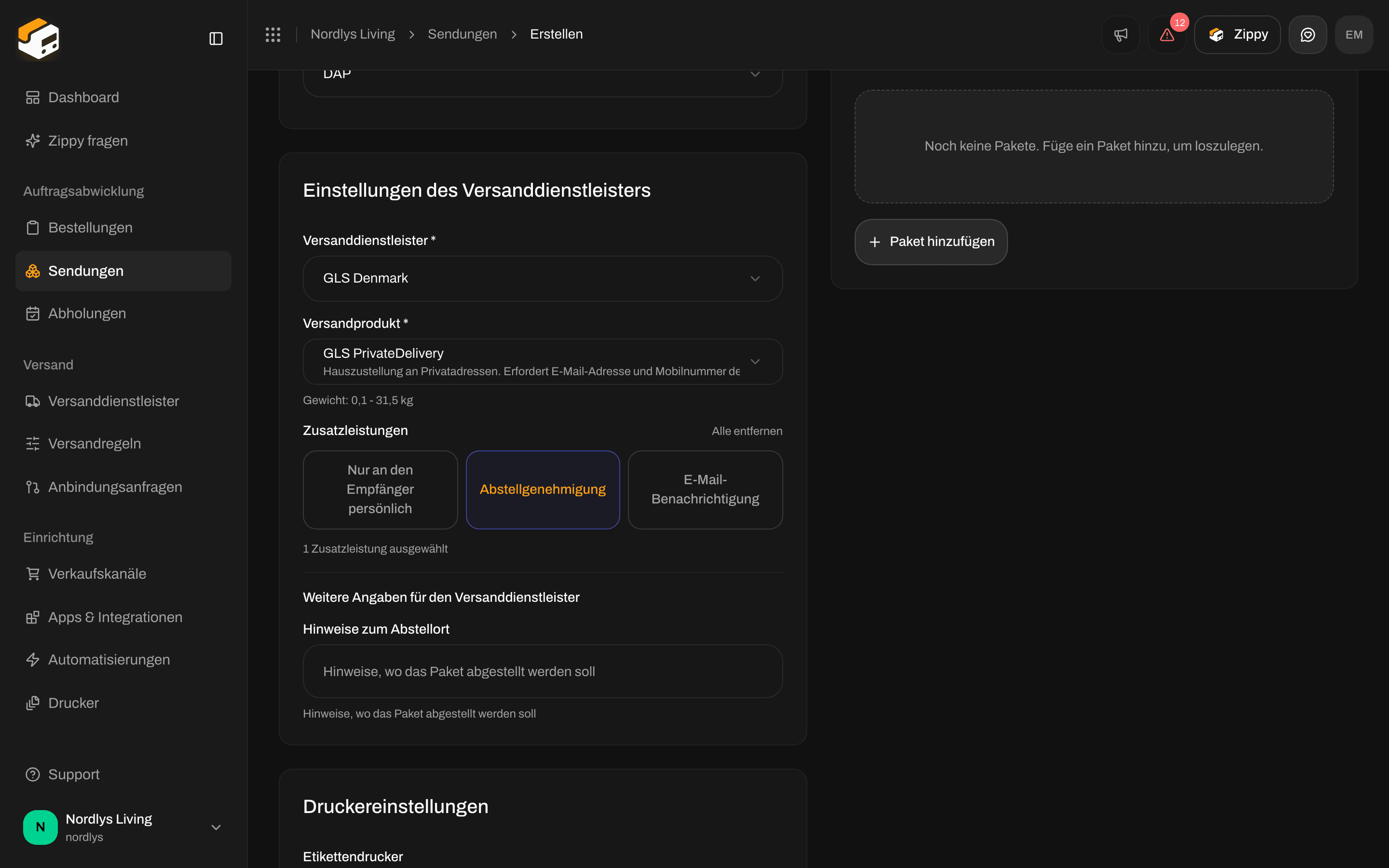Open alerts with 12 badge
This screenshot has height=868, width=1389.
[1167, 34]
